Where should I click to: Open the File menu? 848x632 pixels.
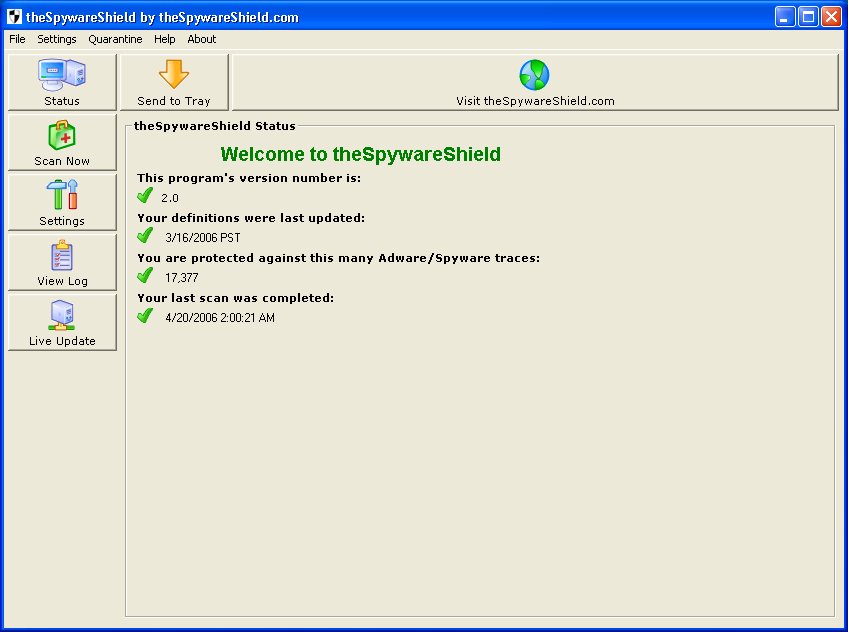(x=17, y=39)
